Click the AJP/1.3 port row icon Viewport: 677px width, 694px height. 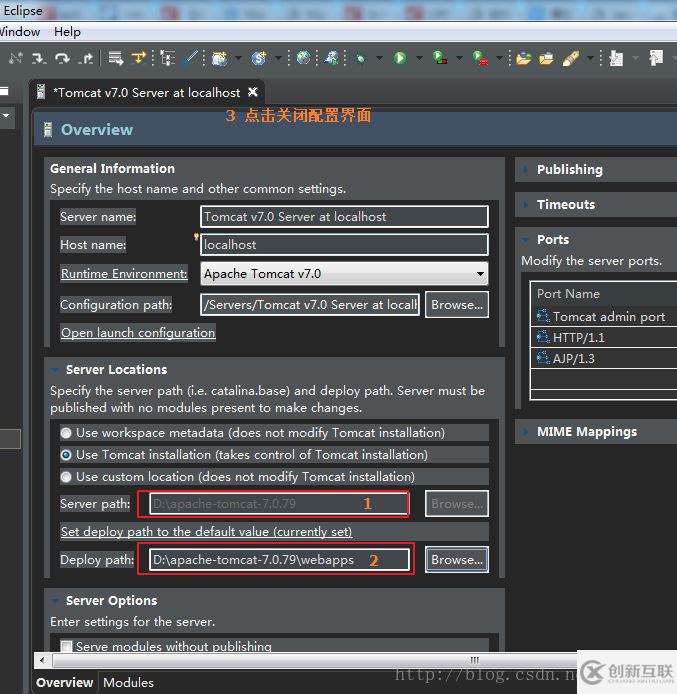click(x=543, y=358)
